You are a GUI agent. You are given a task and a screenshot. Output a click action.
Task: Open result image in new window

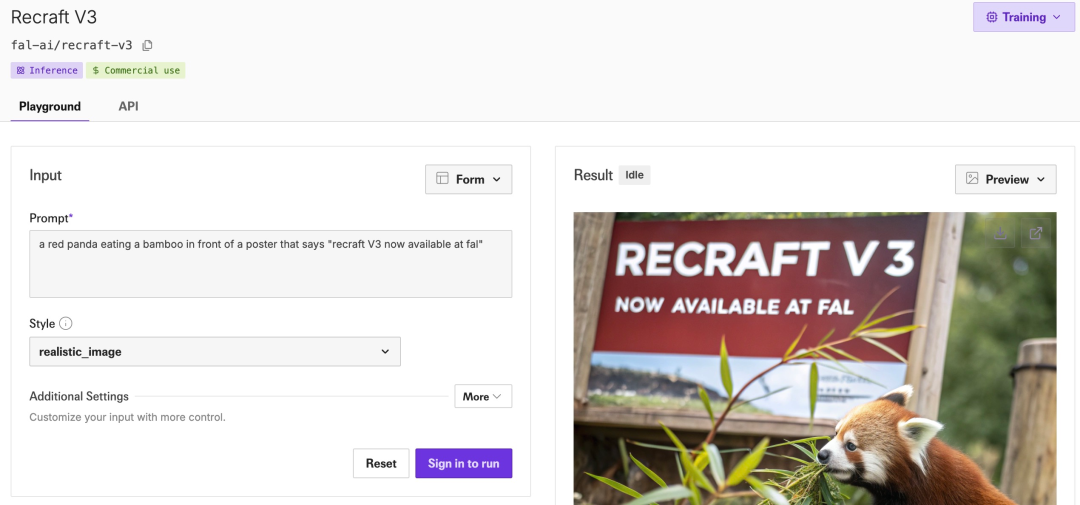click(1036, 233)
